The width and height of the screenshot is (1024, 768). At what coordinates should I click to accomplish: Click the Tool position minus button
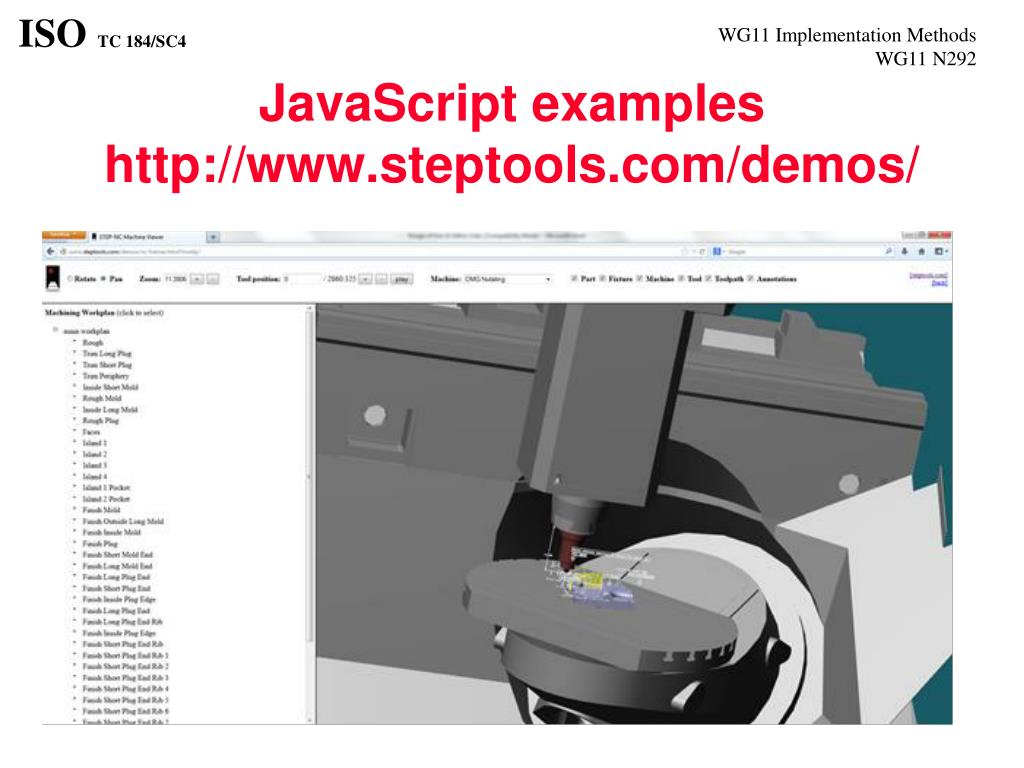pyautogui.click(x=381, y=279)
